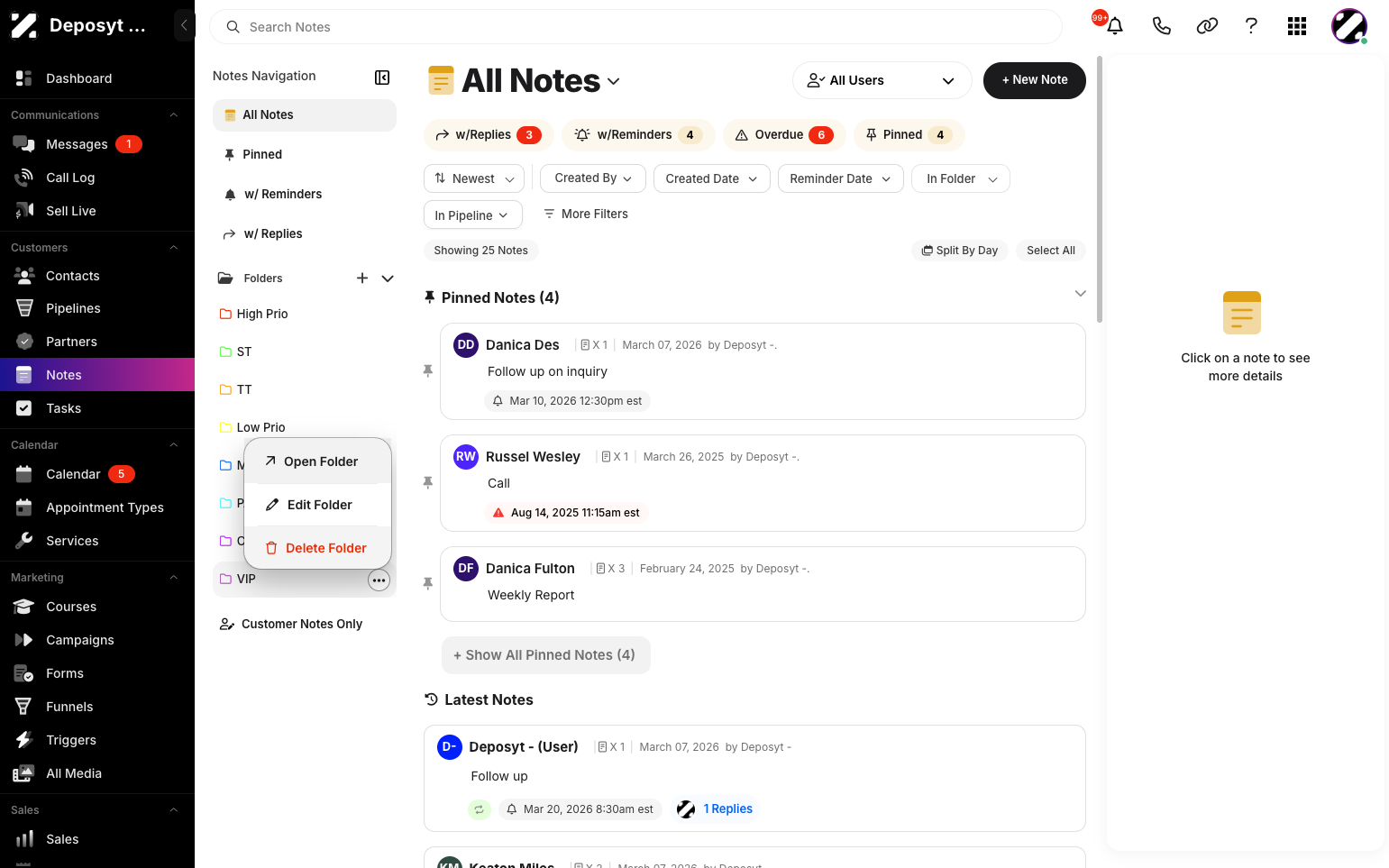The width and height of the screenshot is (1389, 868).
Task: Click the Search Notes field
Action: click(x=635, y=27)
